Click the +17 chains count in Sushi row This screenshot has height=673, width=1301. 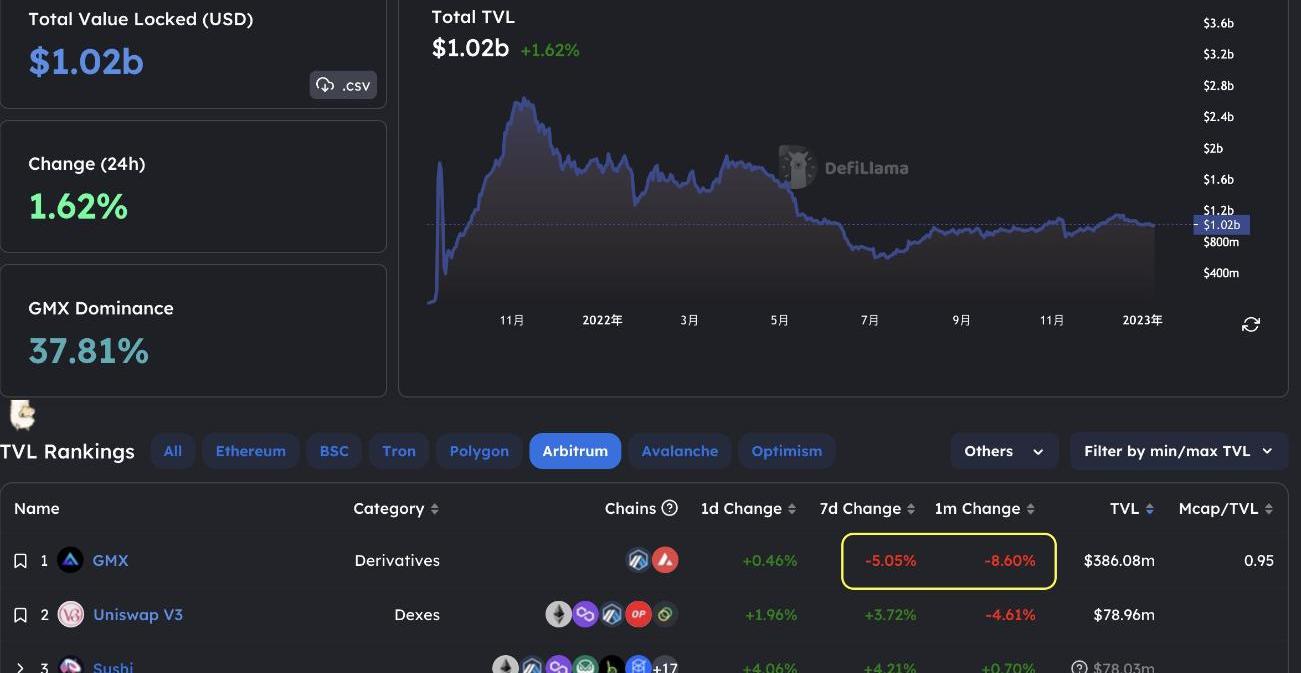tap(665, 667)
